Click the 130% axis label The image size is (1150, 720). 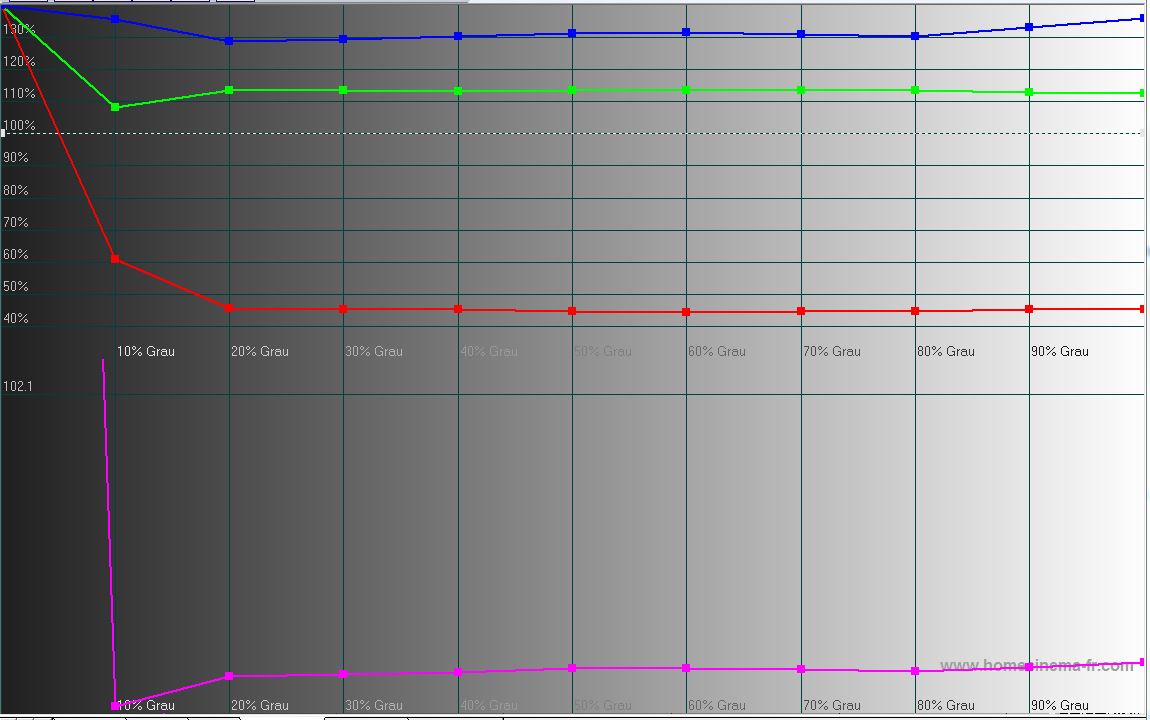click(x=19, y=30)
